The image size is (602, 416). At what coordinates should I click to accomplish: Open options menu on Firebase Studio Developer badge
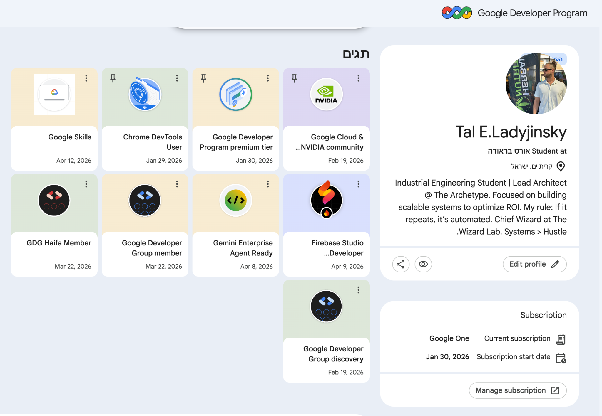coord(358,184)
